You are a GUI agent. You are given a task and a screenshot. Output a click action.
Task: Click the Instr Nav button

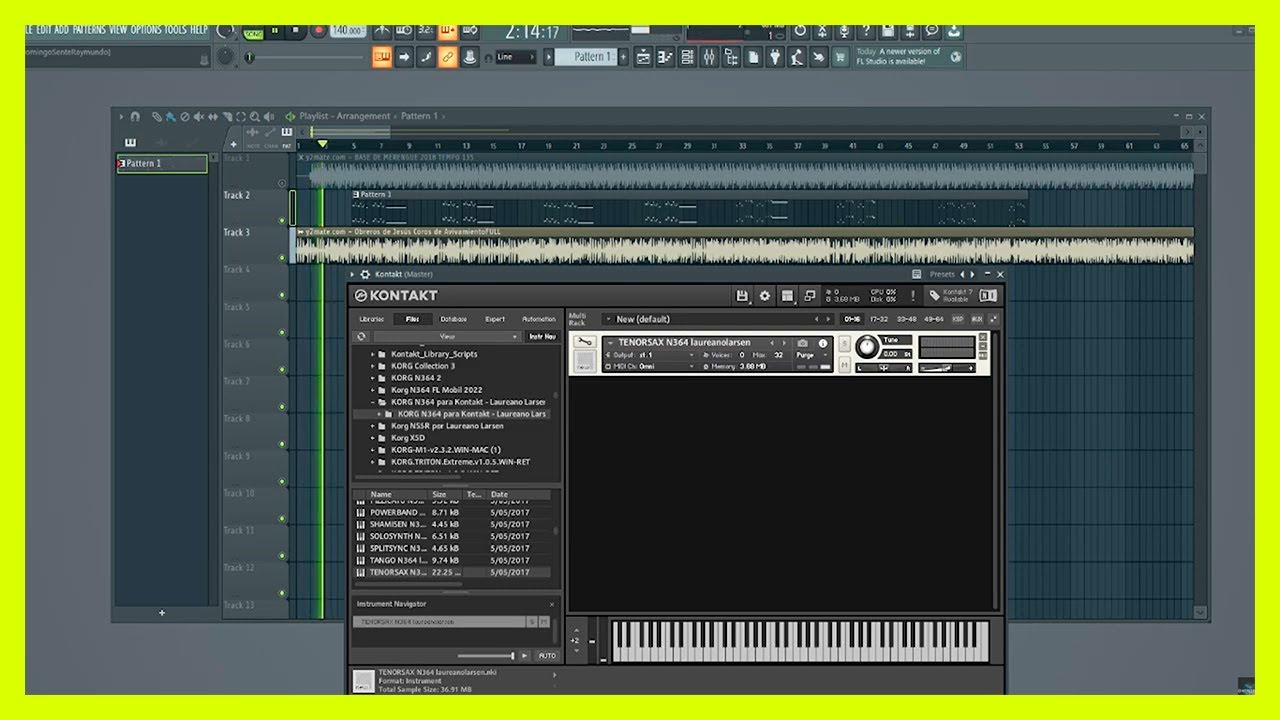(542, 337)
